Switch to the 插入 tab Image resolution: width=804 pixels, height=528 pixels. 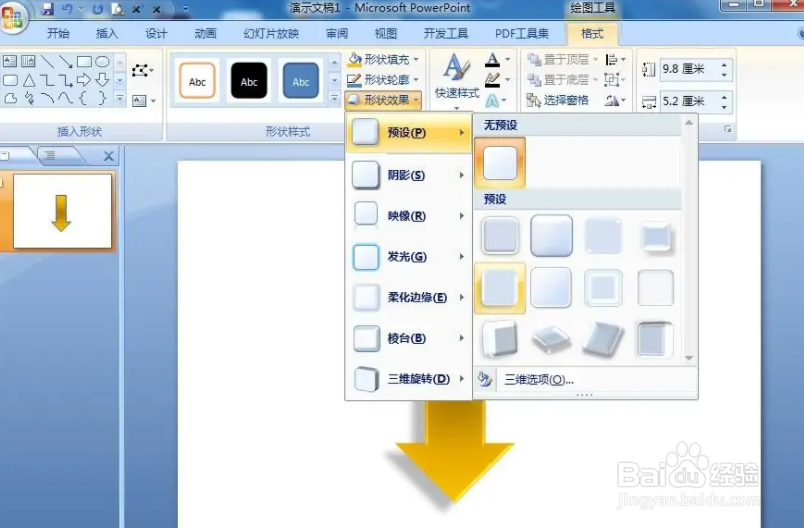pos(107,34)
